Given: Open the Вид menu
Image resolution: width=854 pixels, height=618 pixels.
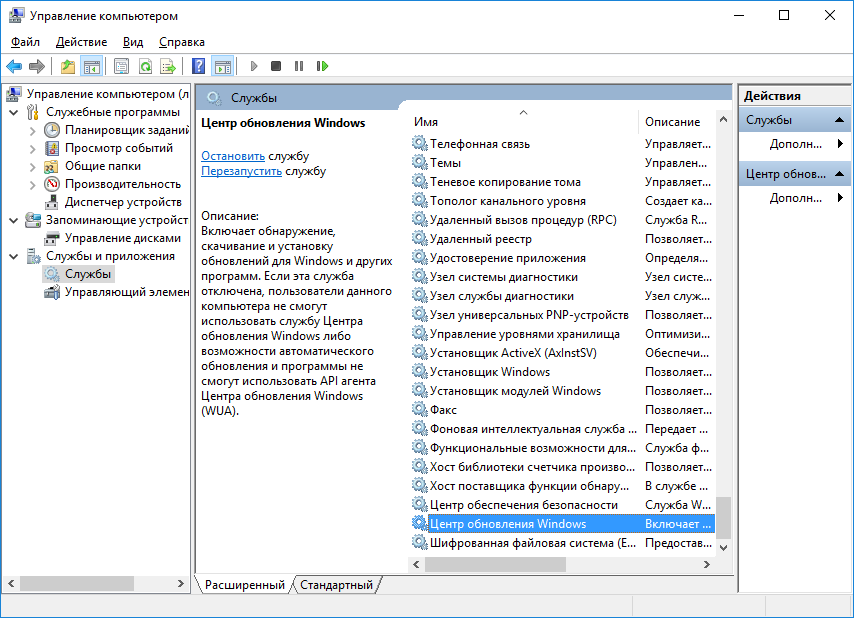Looking at the screenshot, I should point(133,42).
